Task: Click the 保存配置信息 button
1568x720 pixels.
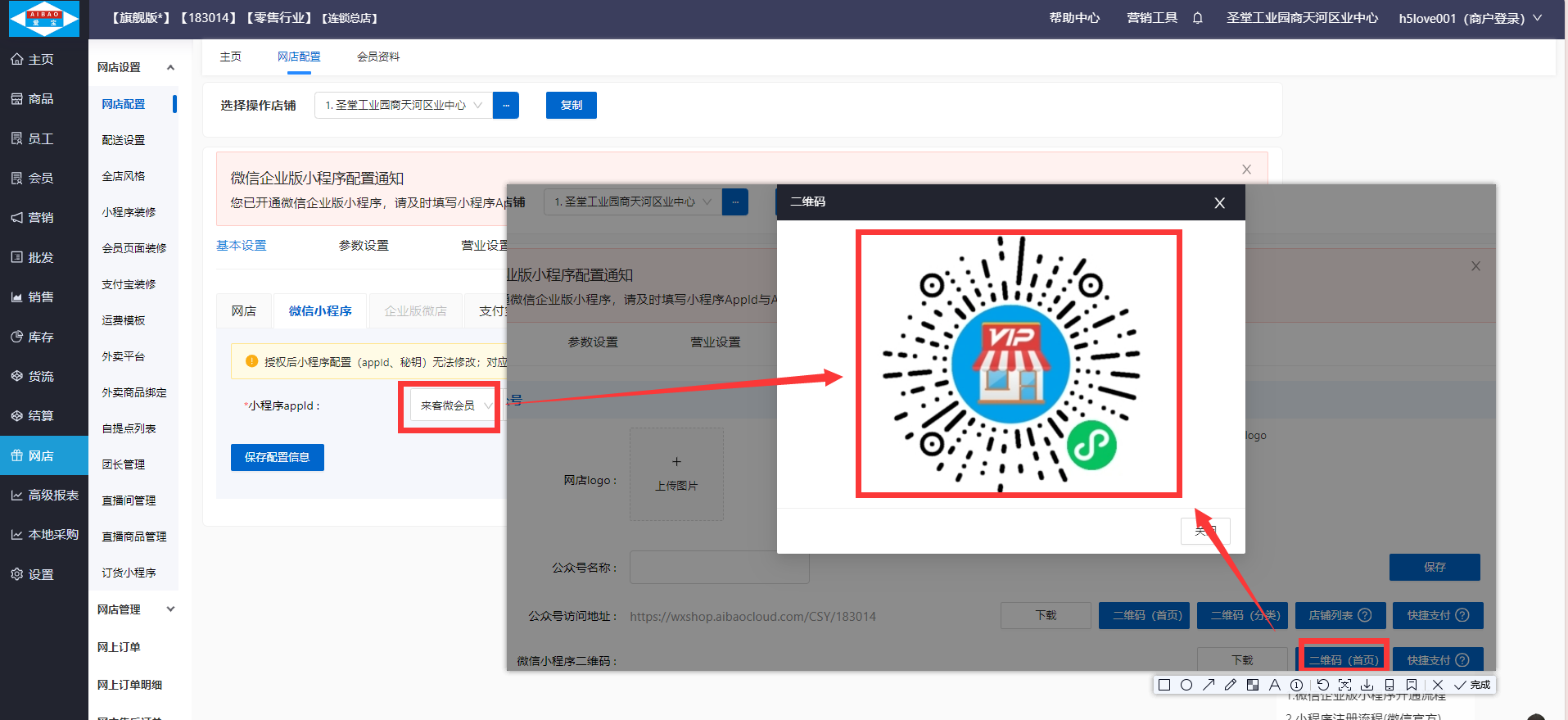Action: point(277,457)
